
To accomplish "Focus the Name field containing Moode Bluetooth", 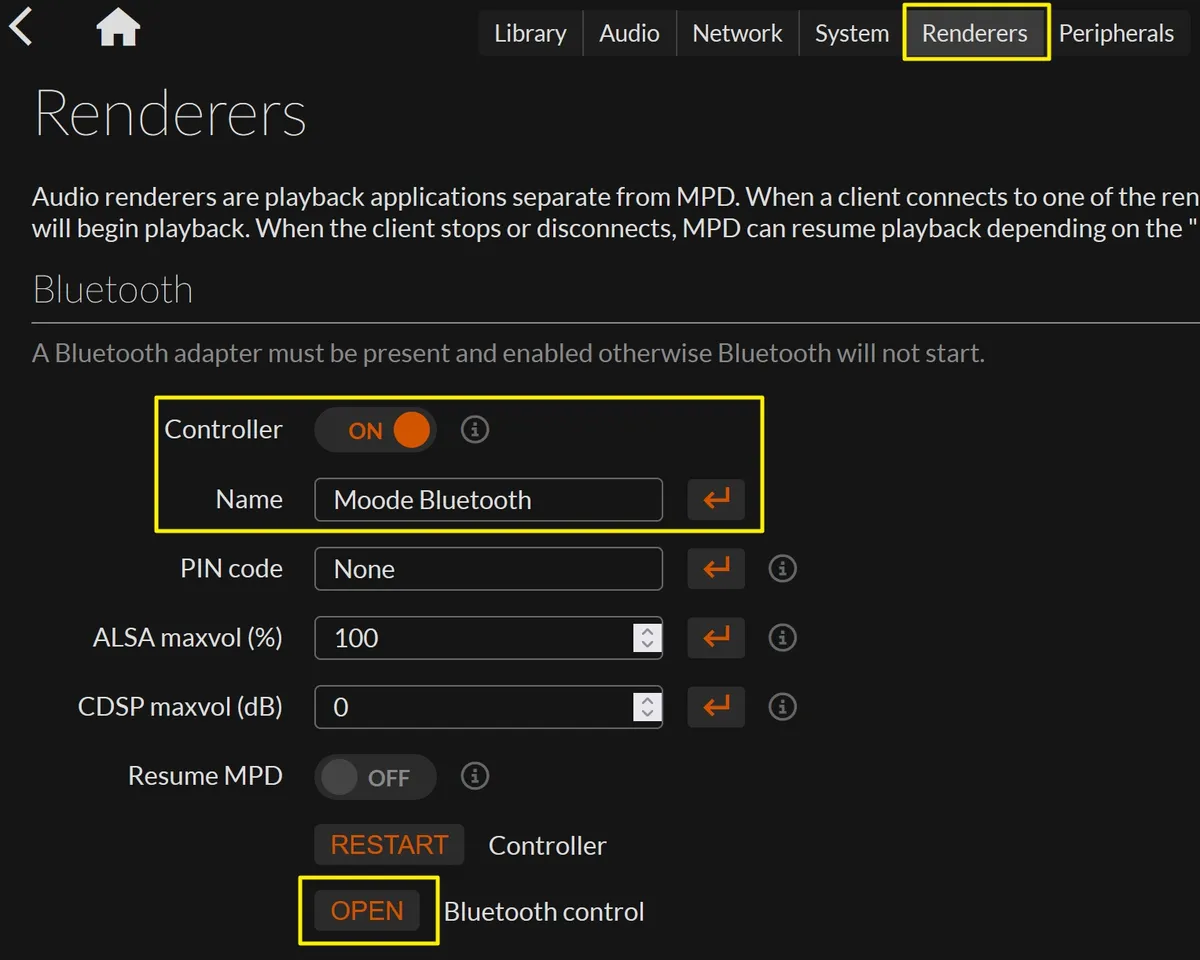I will click(488, 499).
